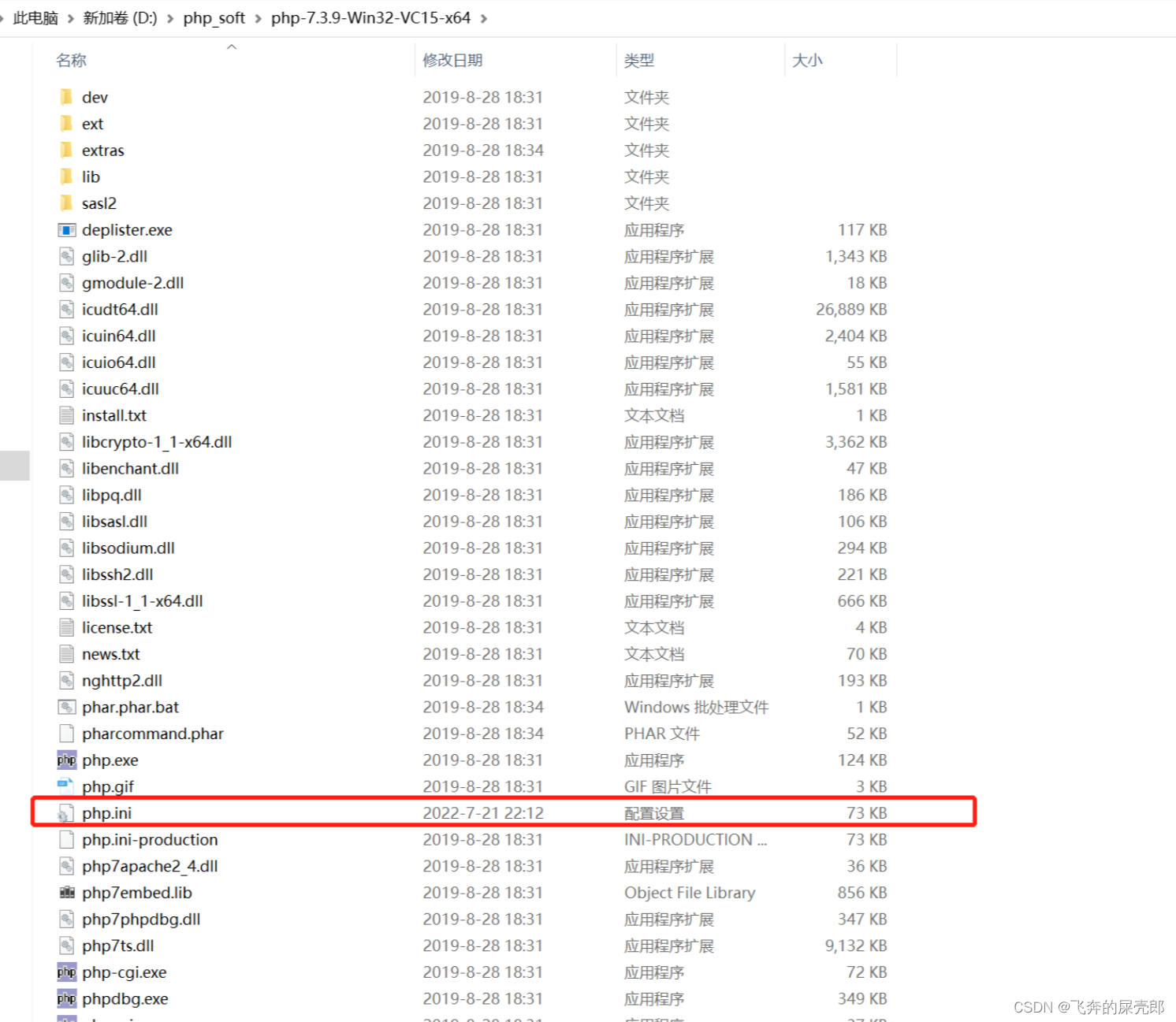Viewport: 1176px width, 1022px height.
Task: Click the php7embed.lib library icon
Action: pos(66,892)
